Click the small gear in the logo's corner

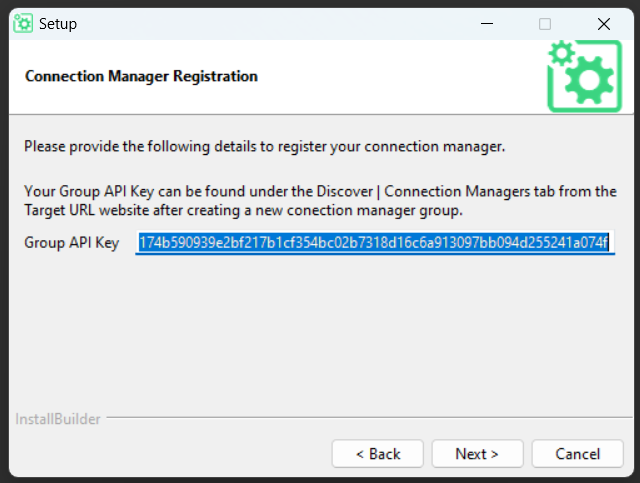tap(562, 53)
